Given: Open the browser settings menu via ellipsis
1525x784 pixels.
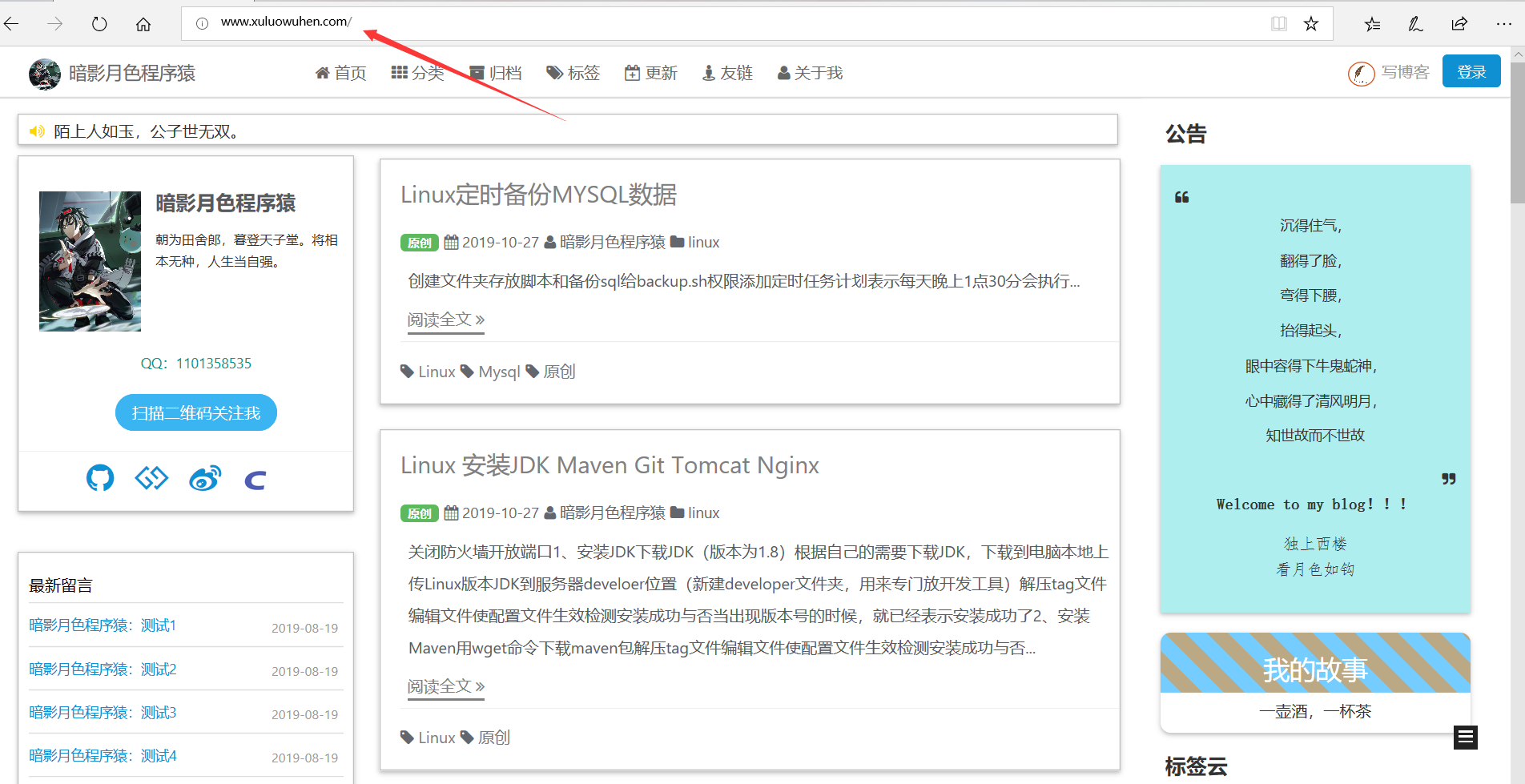Looking at the screenshot, I should coord(1503,23).
